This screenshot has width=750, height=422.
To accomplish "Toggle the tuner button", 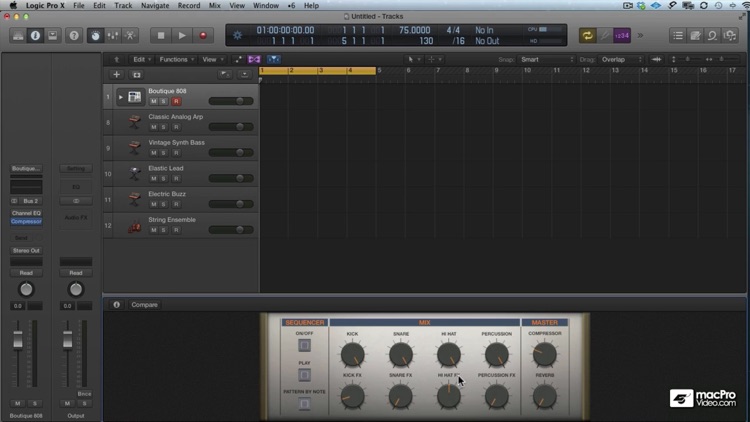I will coord(605,35).
